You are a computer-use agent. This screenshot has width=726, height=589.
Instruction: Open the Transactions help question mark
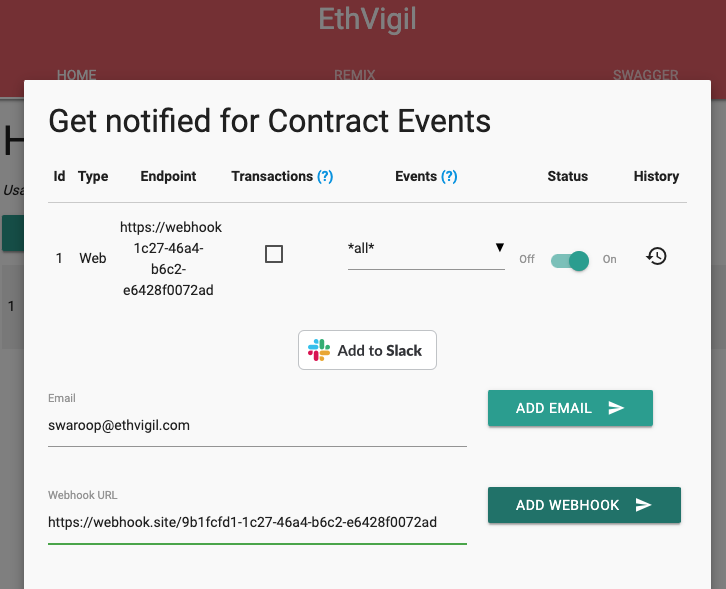coord(325,176)
